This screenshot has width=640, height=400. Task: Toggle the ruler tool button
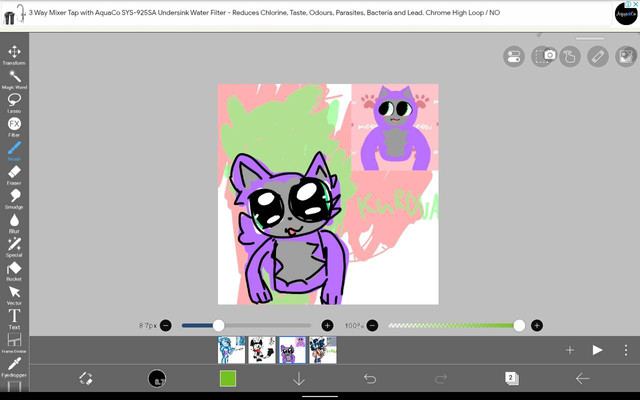pyautogui.click(x=597, y=57)
